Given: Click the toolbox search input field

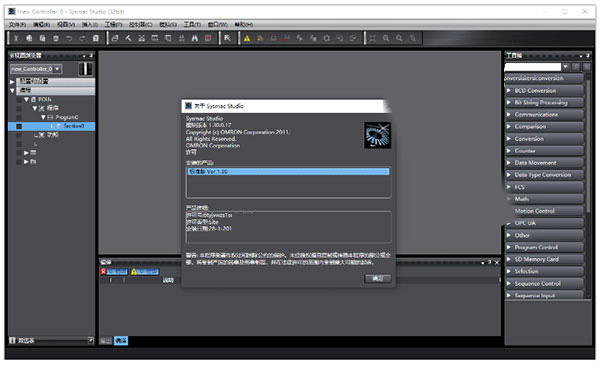Looking at the screenshot, I should (x=533, y=67).
